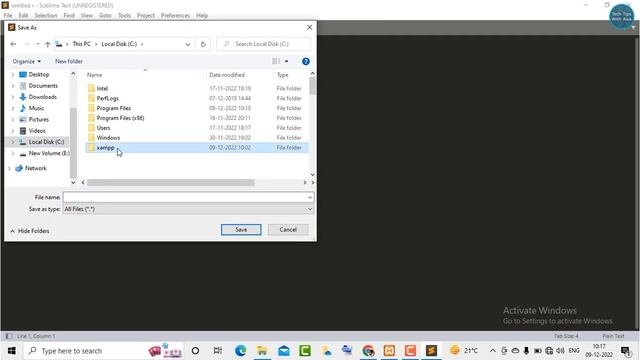Screen dimensions: 640x360
Task: Open Task View on the taskbar
Action: [x=218, y=351]
